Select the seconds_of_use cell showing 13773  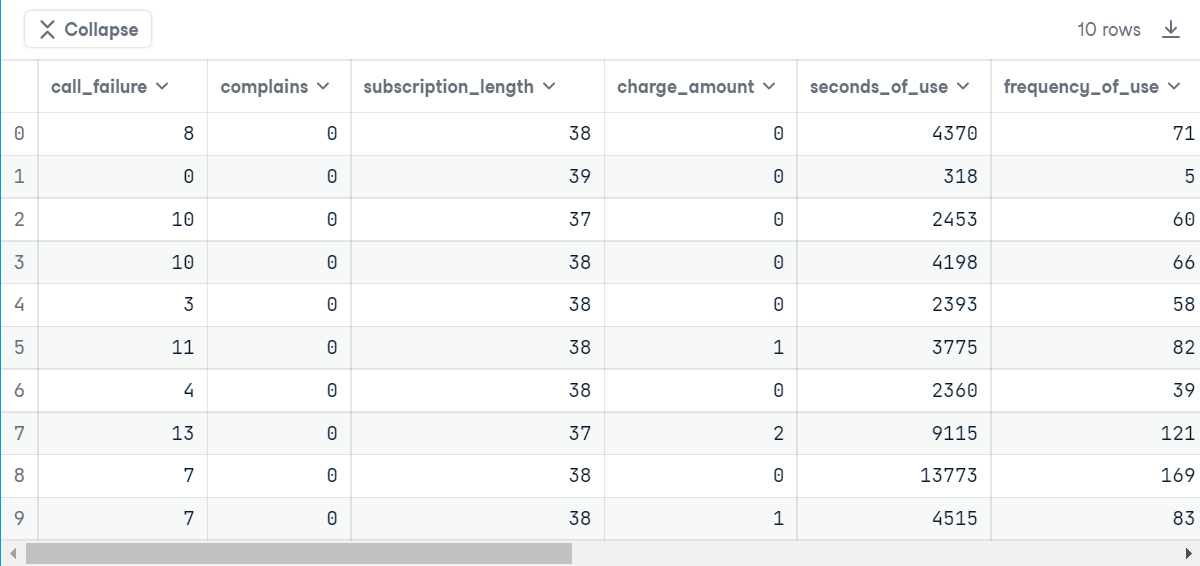[894, 476]
